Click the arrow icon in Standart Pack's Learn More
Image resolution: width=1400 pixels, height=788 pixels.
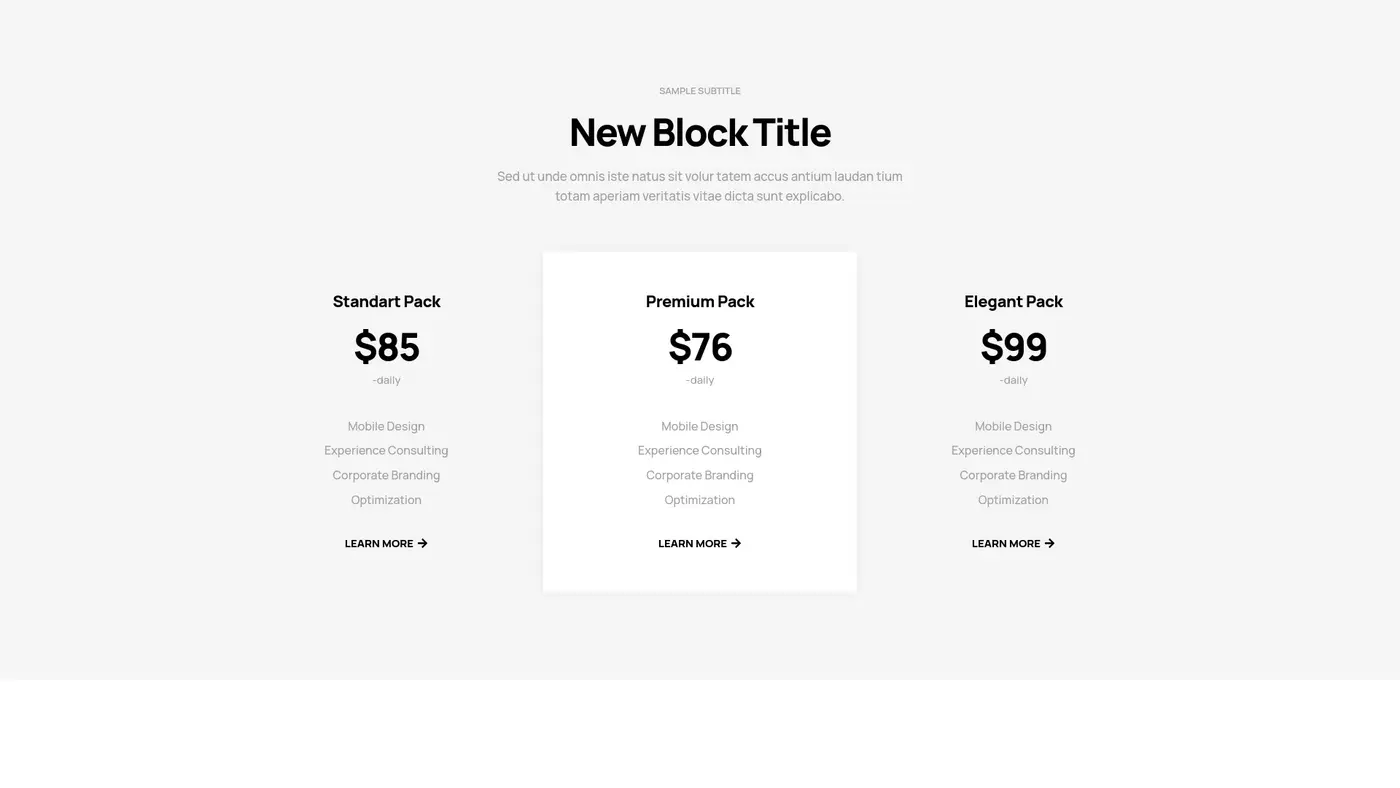[422, 543]
